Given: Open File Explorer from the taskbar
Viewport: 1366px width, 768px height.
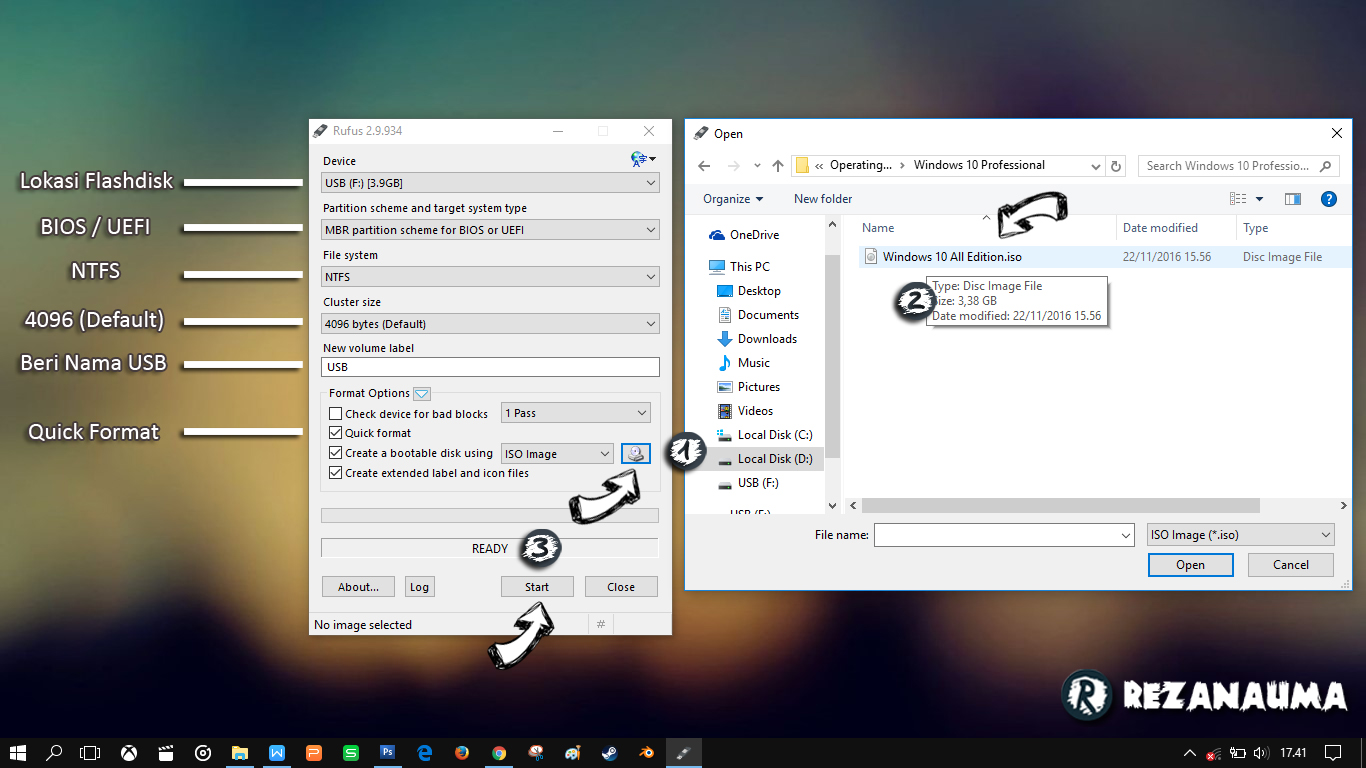Looking at the screenshot, I should coord(240,753).
